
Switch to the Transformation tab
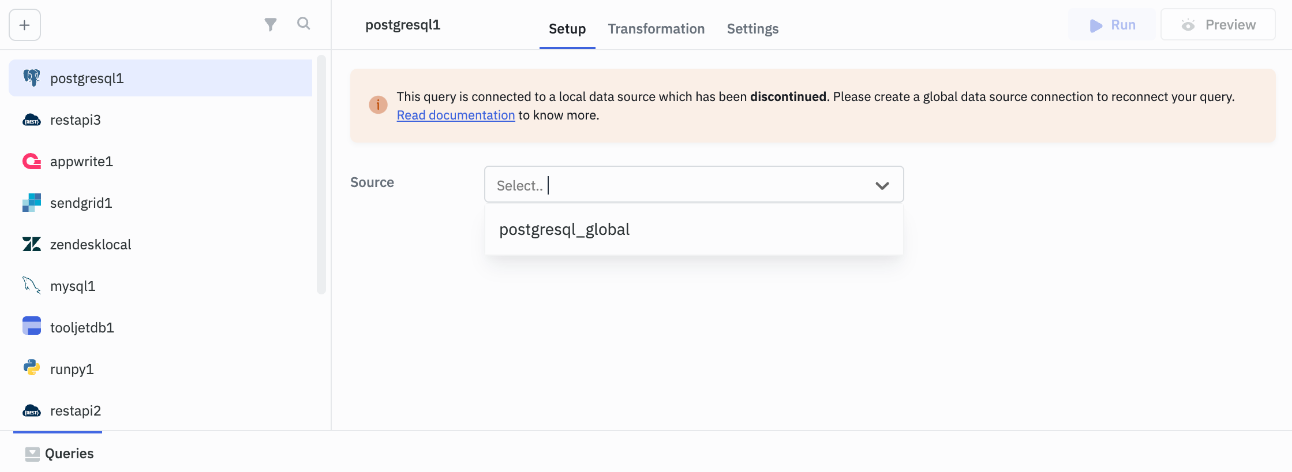pyautogui.click(x=656, y=29)
